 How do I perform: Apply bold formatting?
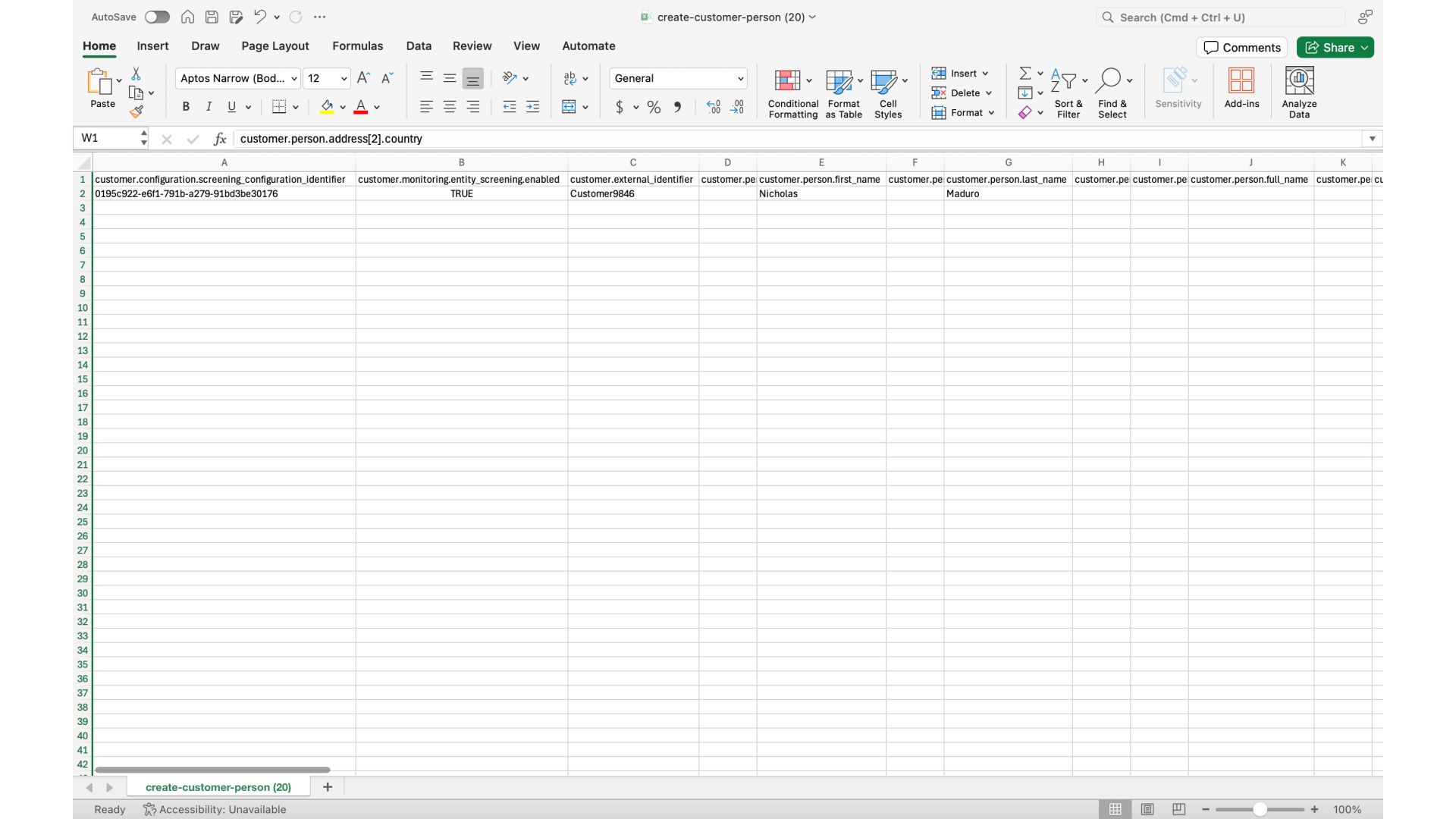tap(184, 106)
